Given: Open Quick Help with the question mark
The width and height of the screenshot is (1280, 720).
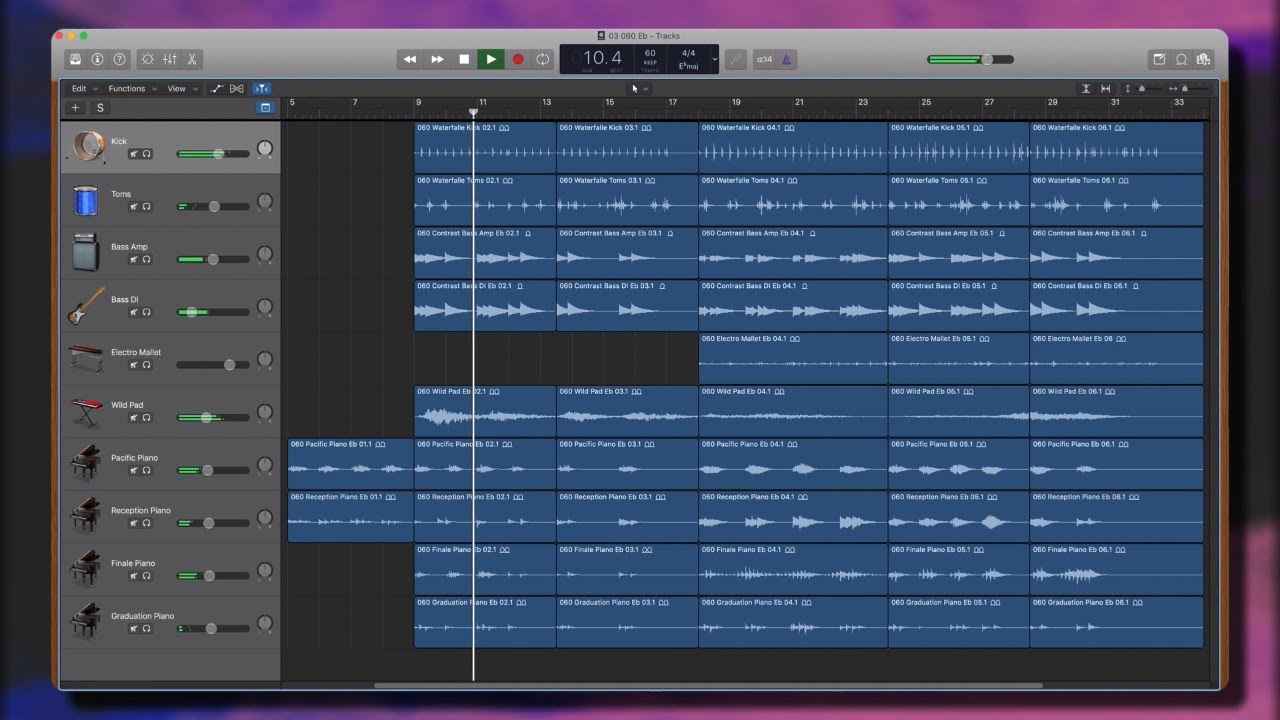Looking at the screenshot, I should pos(120,59).
